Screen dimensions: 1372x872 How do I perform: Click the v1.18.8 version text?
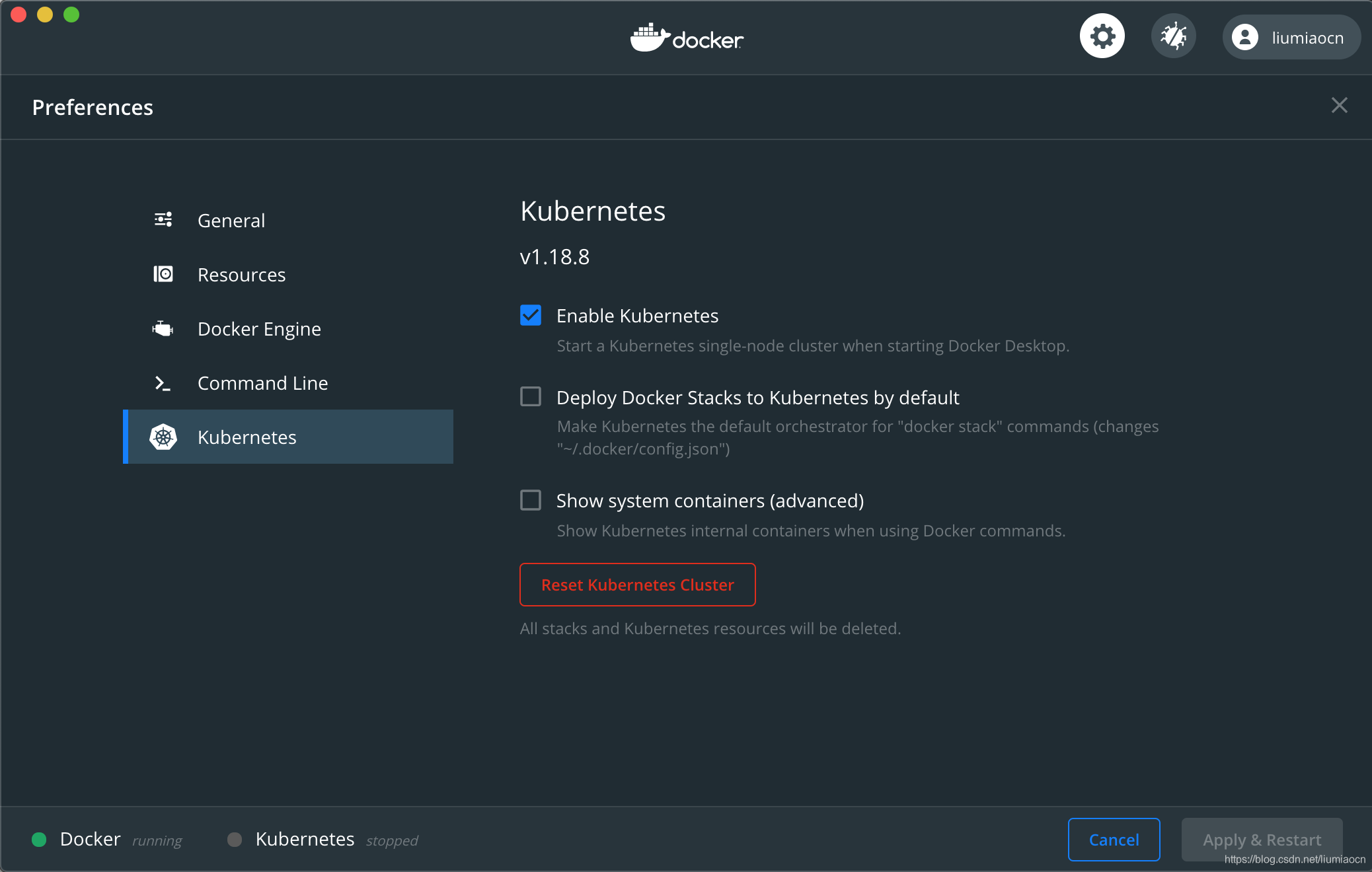pyautogui.click(x=554, y=257)
